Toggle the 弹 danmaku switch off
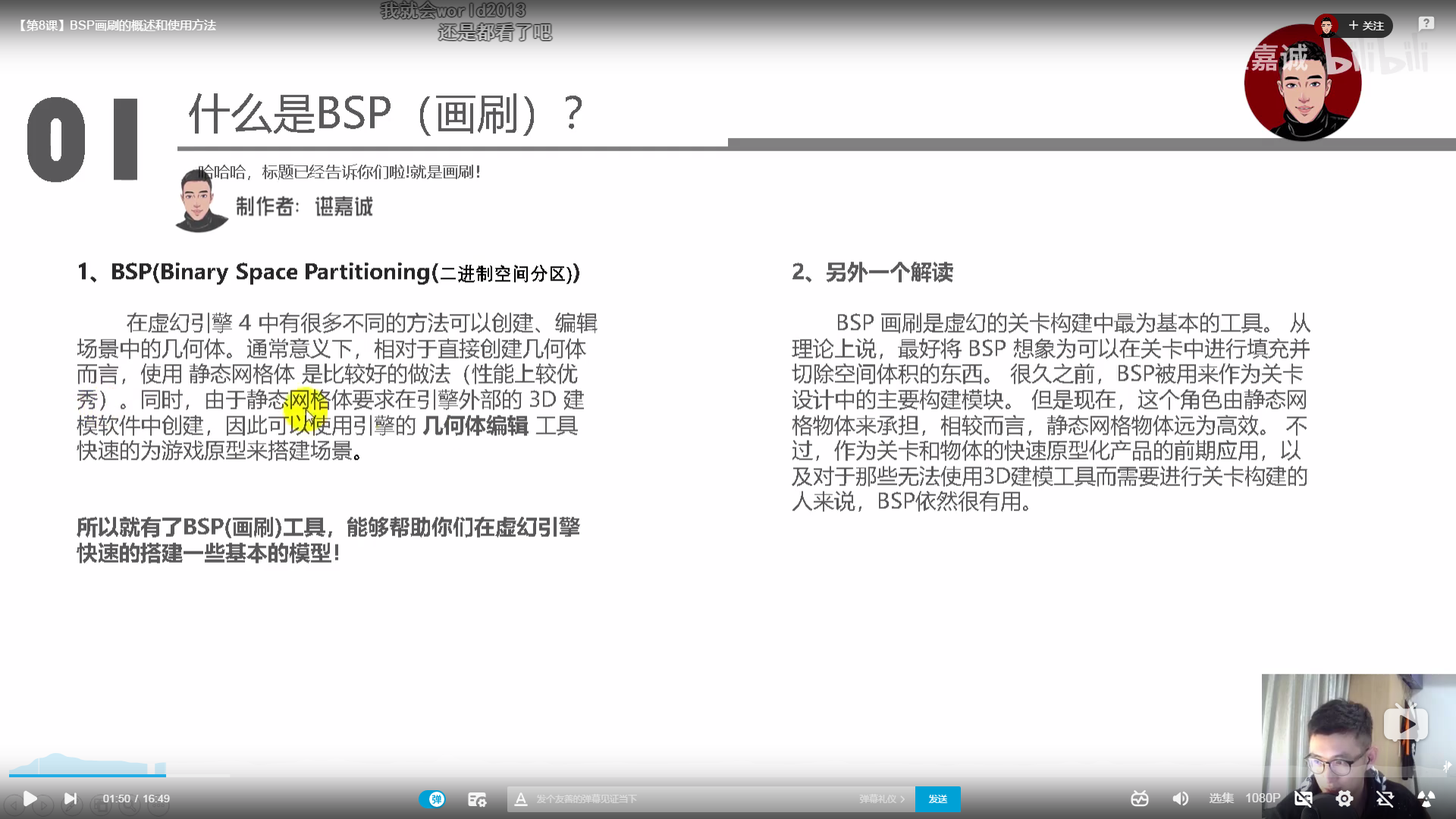 pyautogui.click(x=434, y=799)
